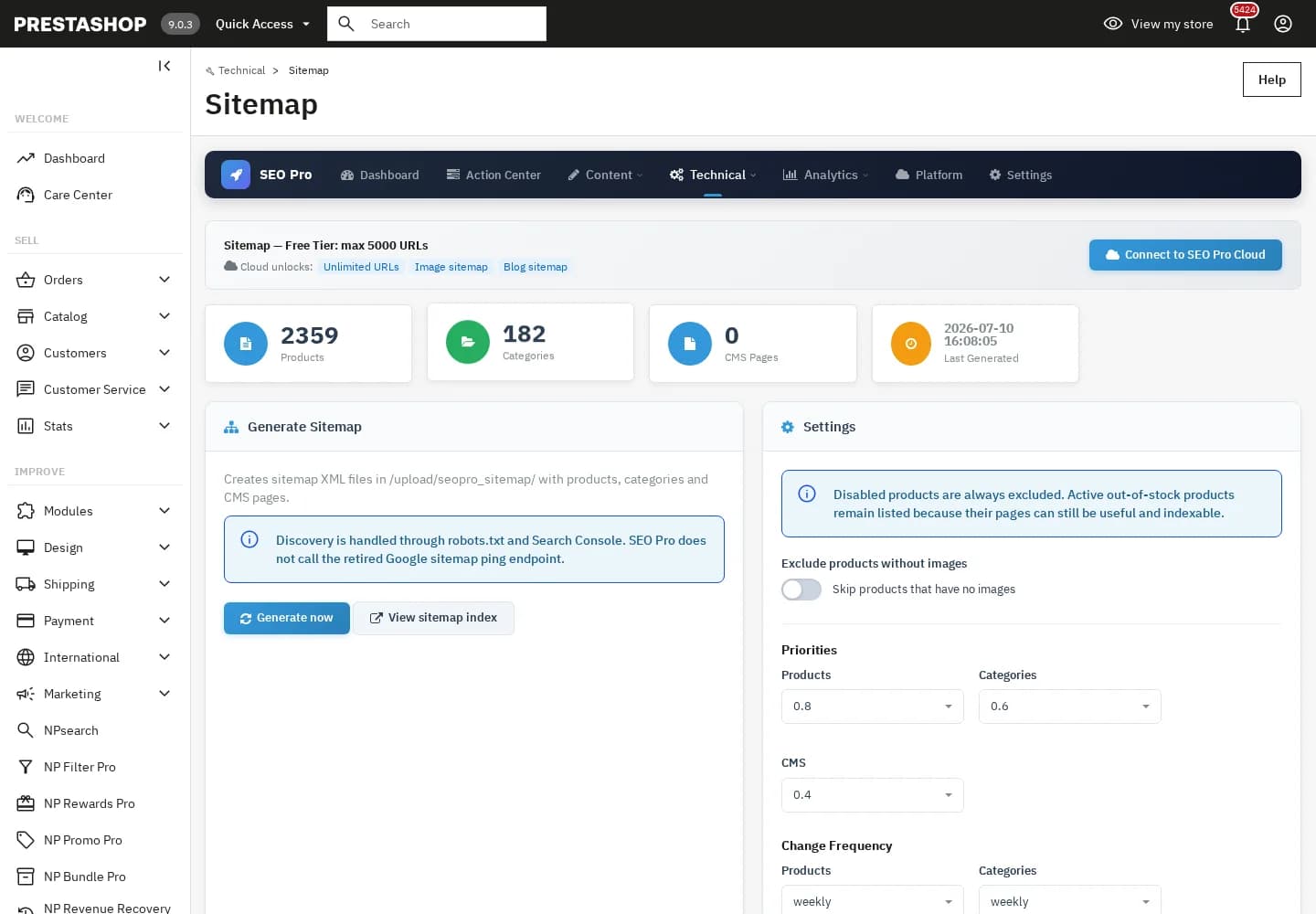
Task: Expand the Catalog sidebar menu chevron
Action: click(x=164, y=316)
